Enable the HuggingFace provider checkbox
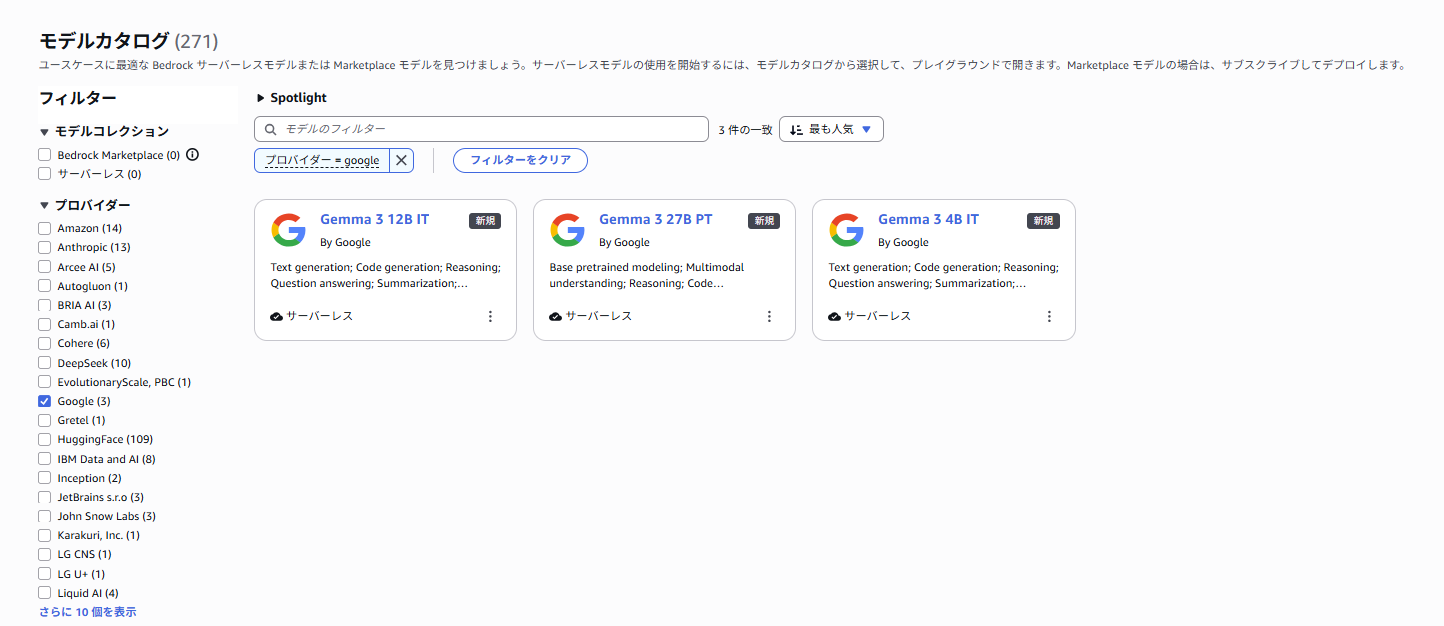Screen dimensions: 1444x626 tap(44, 438)
